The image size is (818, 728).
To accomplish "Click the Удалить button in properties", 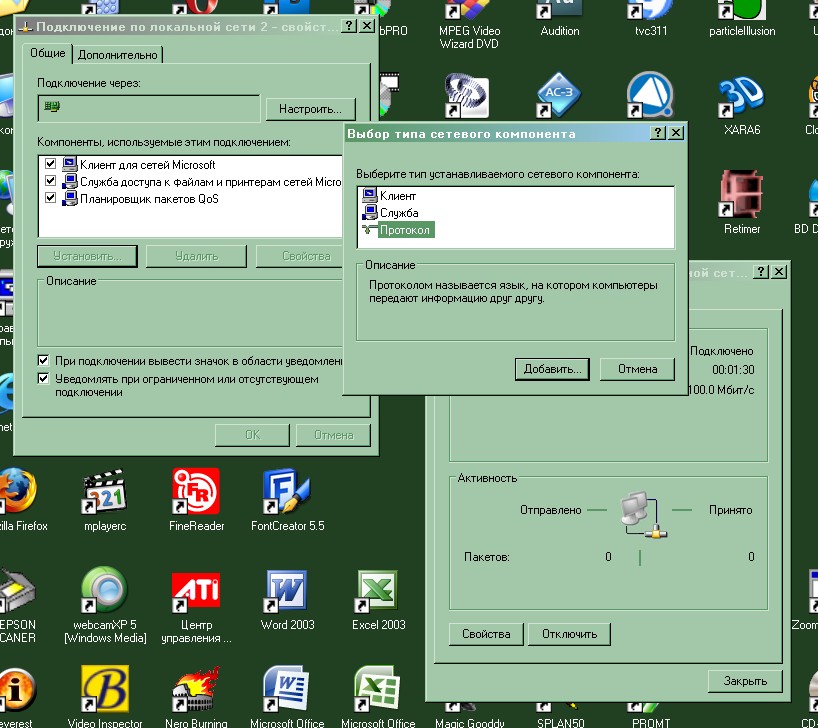I will tap(196, 256).
